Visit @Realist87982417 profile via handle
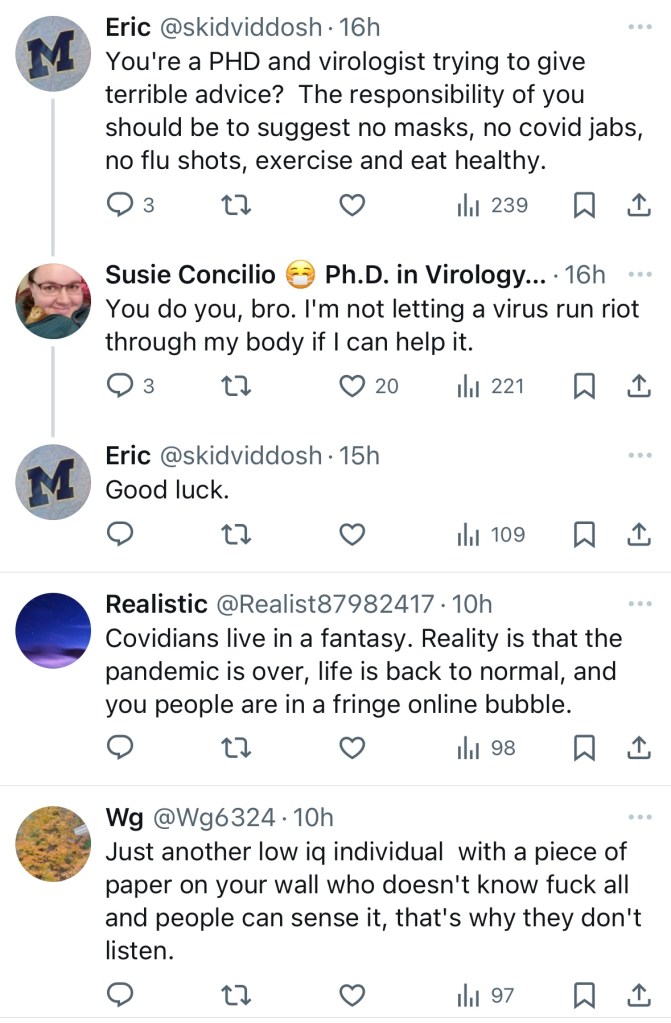This screenshot has width=671, height=1023. click(x=326, y=604)
